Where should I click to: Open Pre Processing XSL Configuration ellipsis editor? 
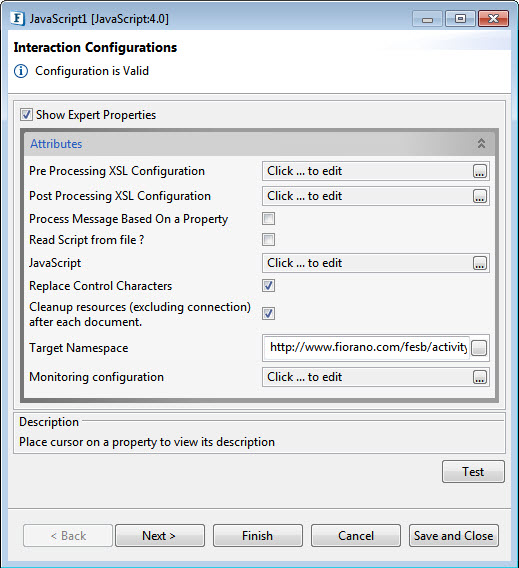[480, 171]
